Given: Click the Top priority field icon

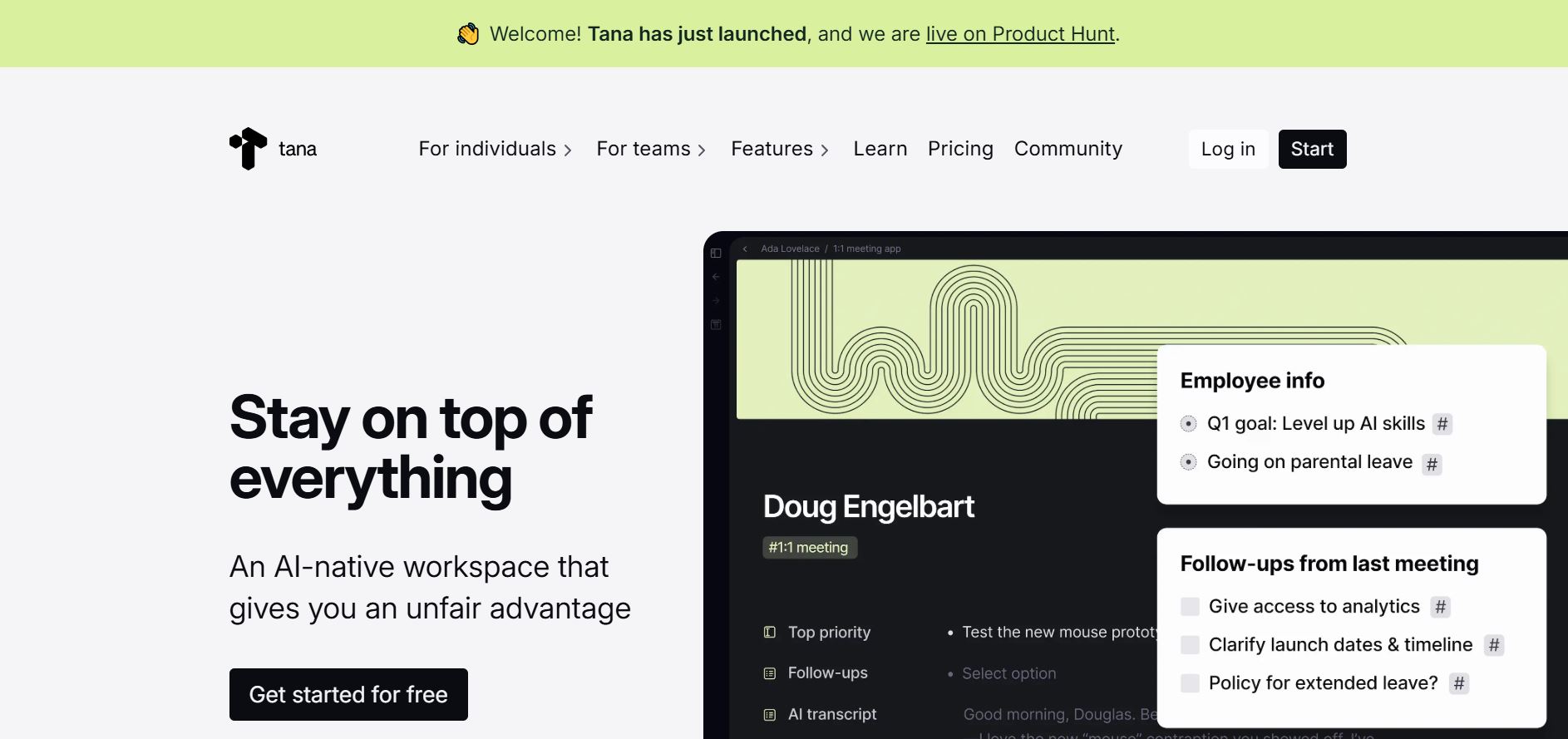Looking at the screenshot, I should click(770, 633).
